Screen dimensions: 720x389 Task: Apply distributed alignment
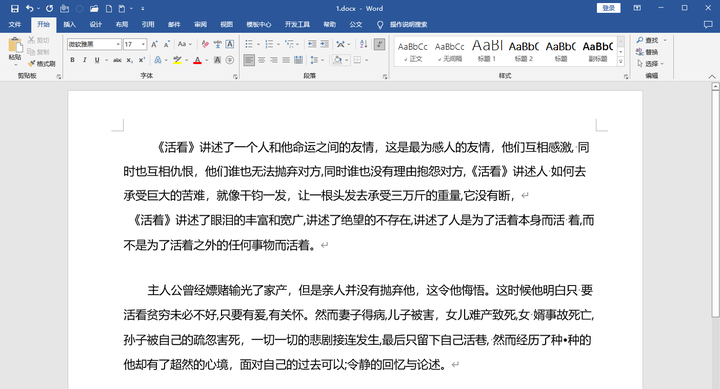(298, 60)
